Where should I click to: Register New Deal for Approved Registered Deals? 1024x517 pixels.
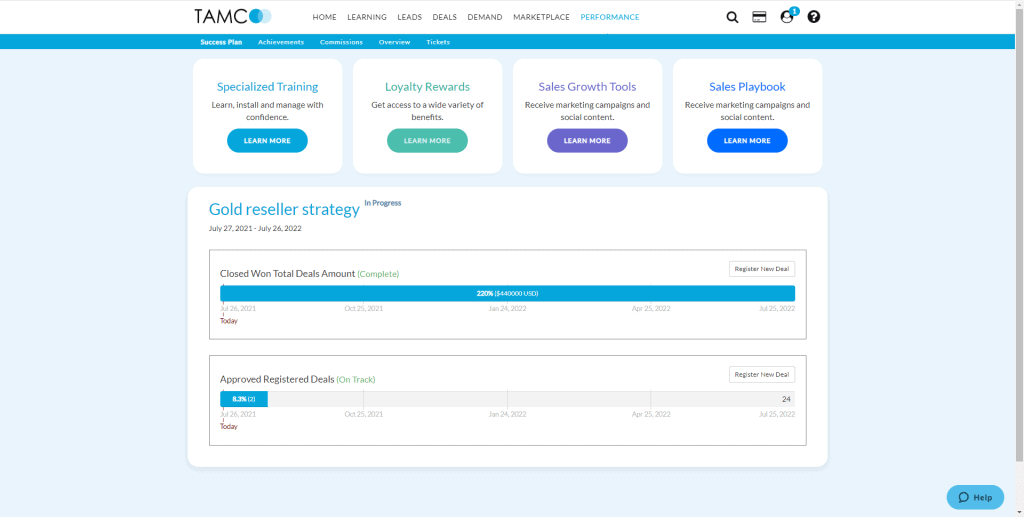(761, 374)
